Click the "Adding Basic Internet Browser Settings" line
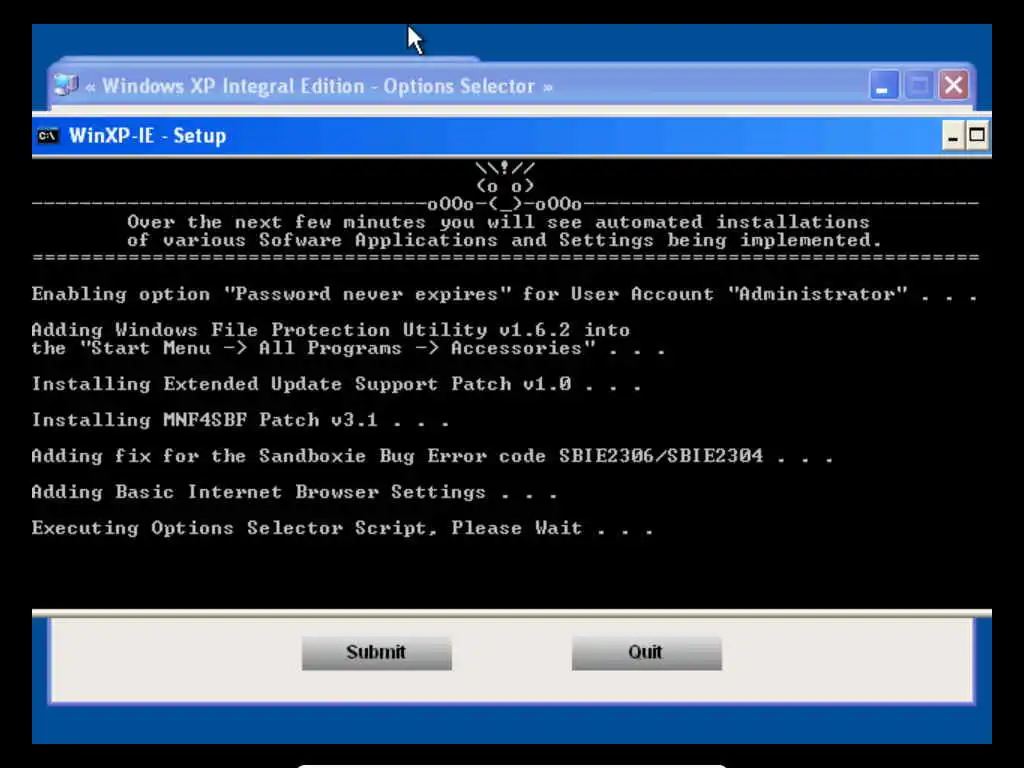 (294, 492)
